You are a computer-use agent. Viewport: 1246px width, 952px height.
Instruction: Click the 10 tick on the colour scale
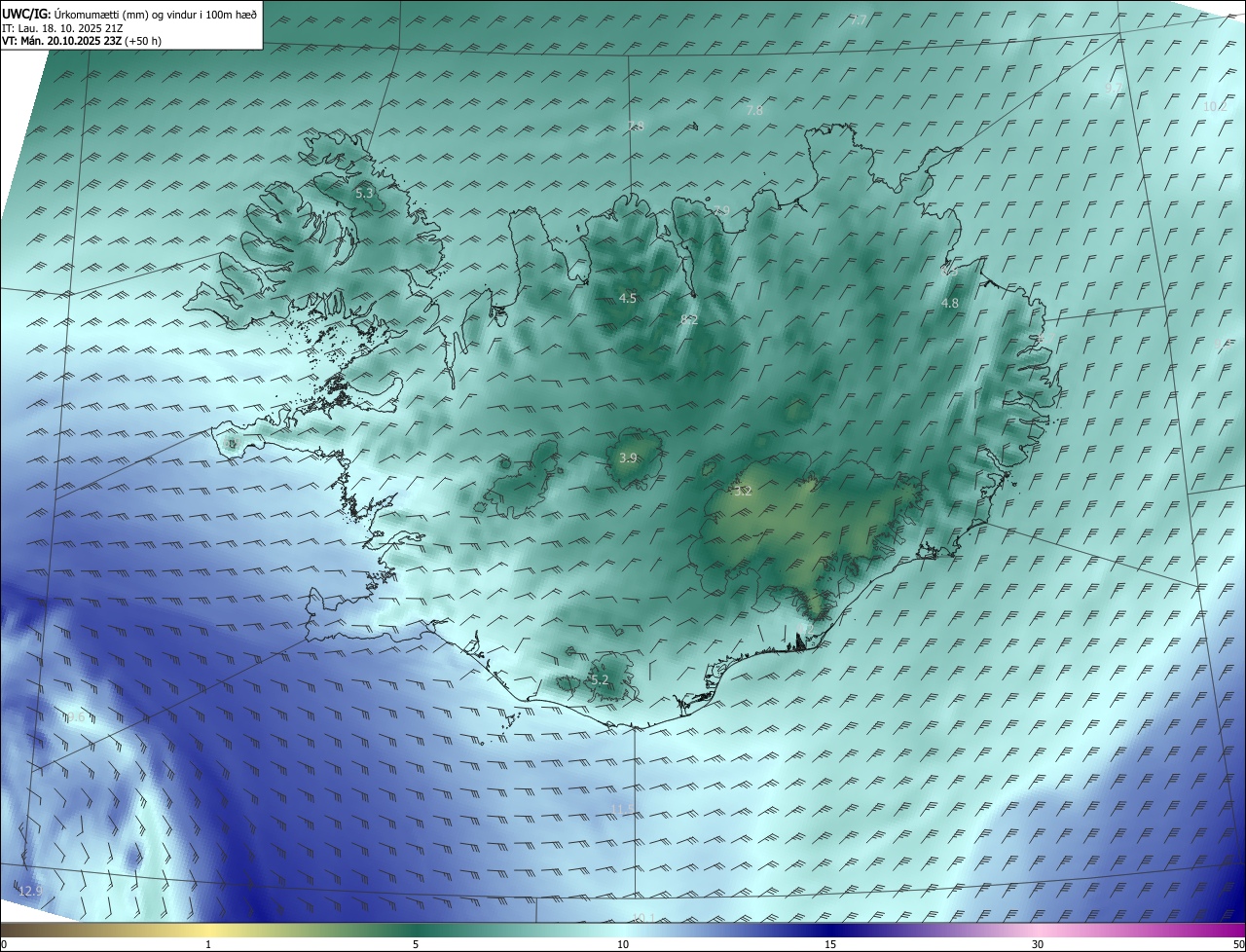(623, 944)
